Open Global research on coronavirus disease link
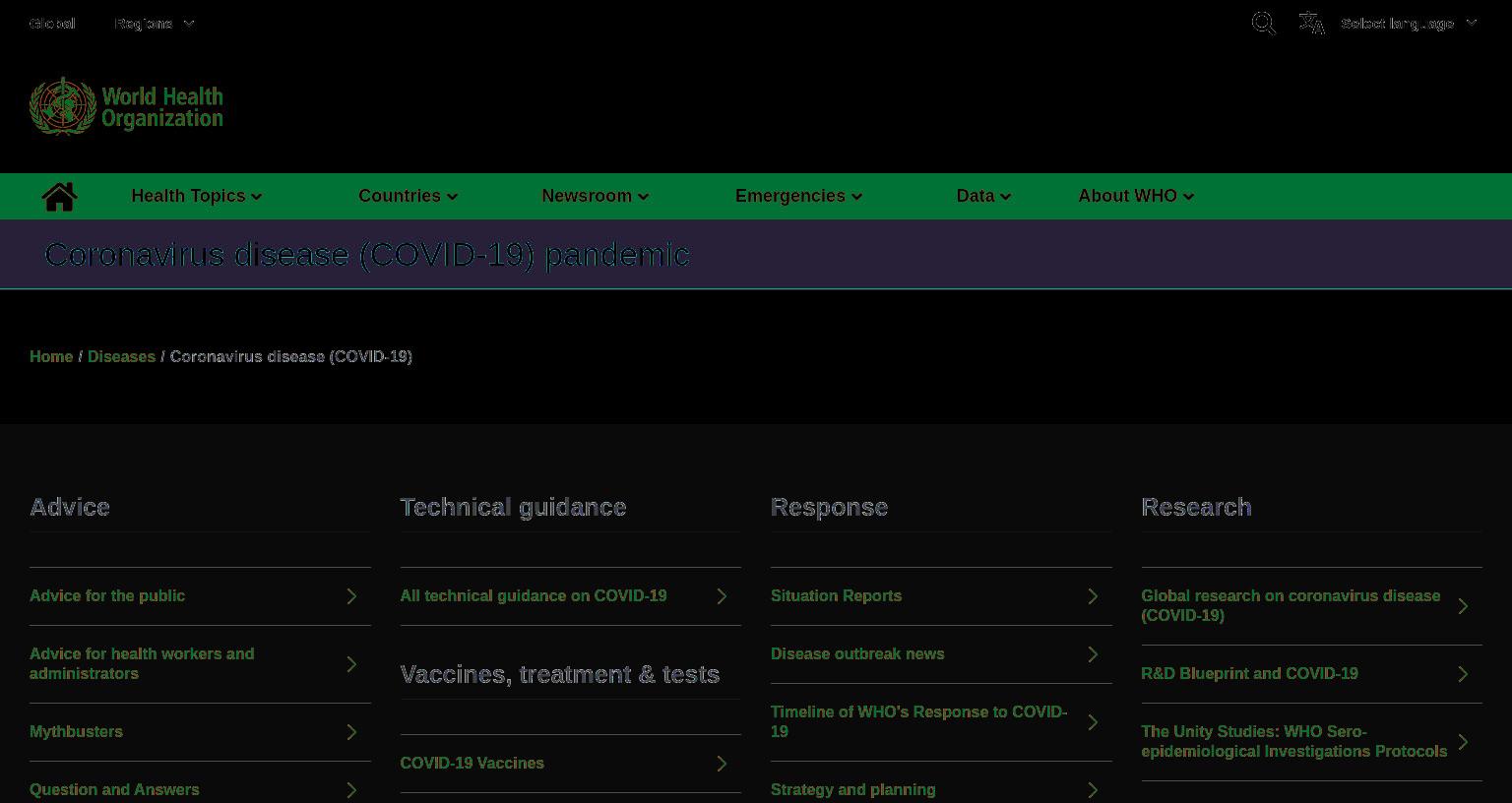The width and height of the screenshot is (1512, 803). (1291, 605)
